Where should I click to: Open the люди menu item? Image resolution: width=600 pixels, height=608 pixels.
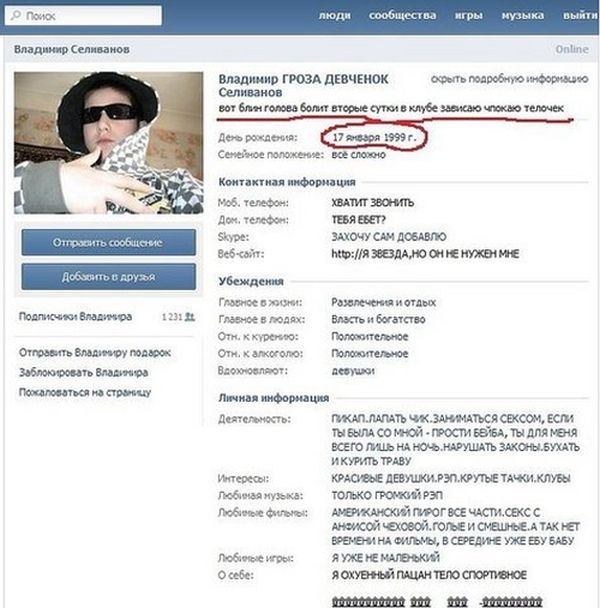click(x=335, y=16)
